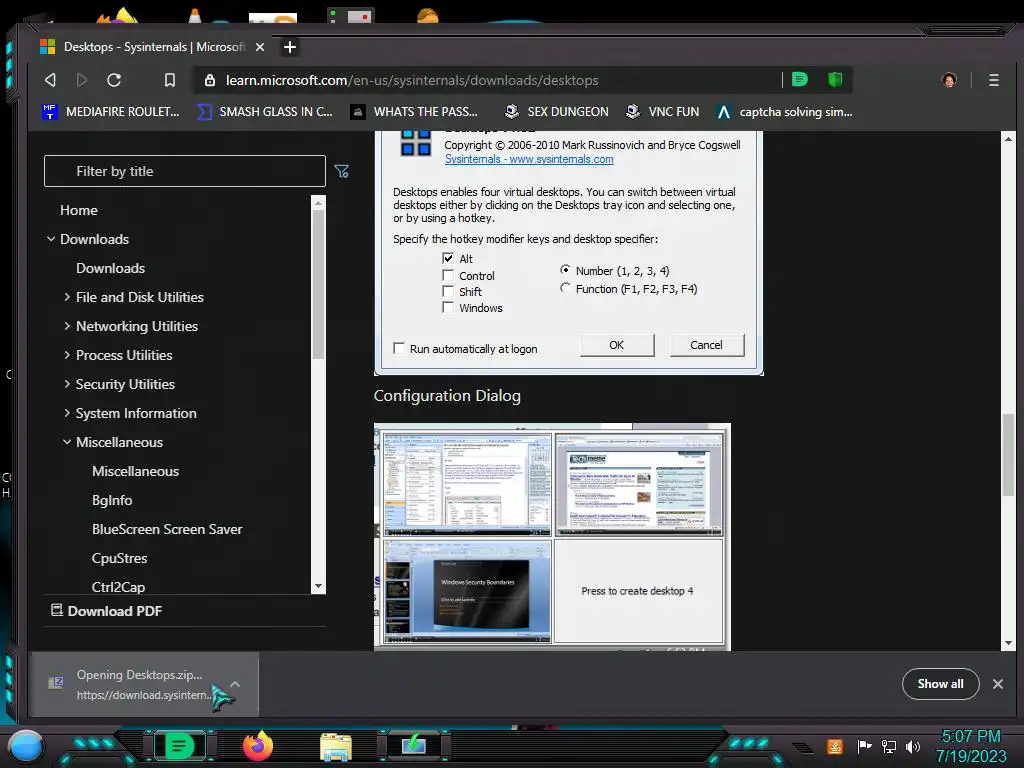1024x768 pixels.
Task: Click the Press to create desktop 4 pane
Action: tap(638, 591)
